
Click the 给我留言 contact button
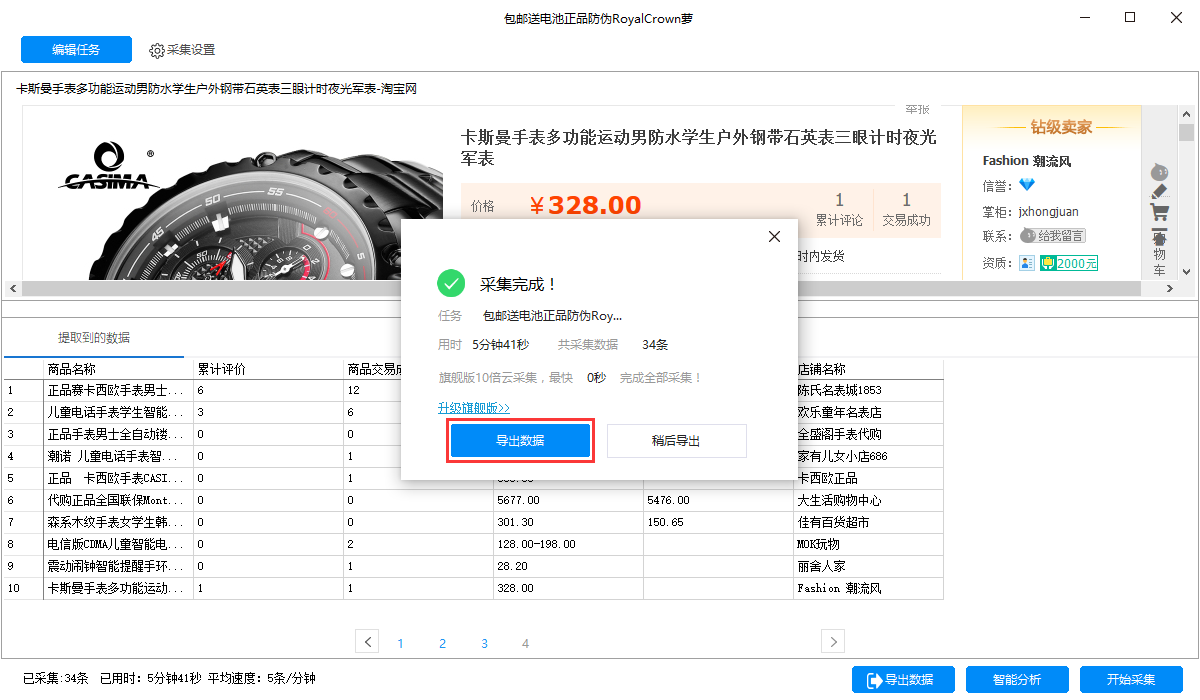click(x=1053, y=236)
